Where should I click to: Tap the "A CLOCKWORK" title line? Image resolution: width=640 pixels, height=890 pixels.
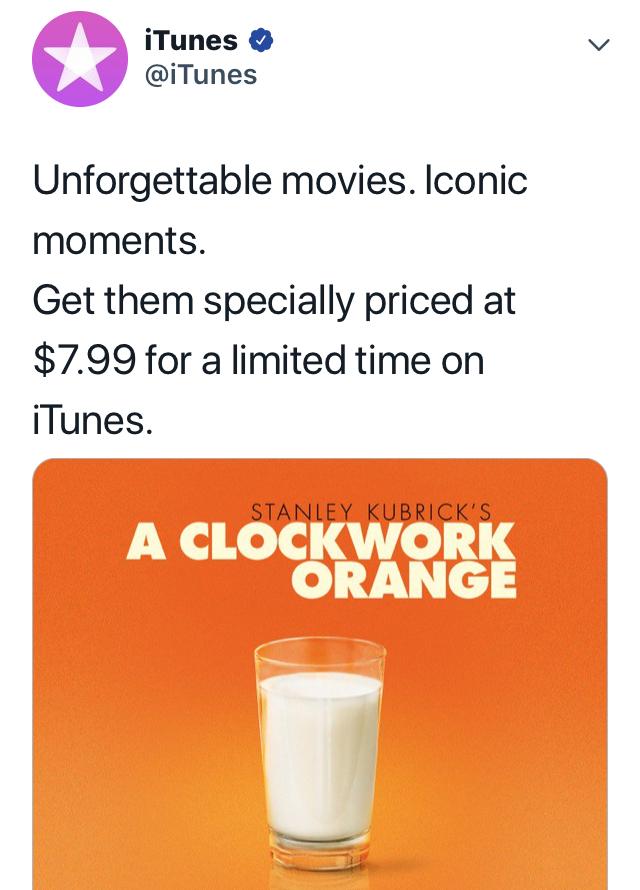pos(320,544)
